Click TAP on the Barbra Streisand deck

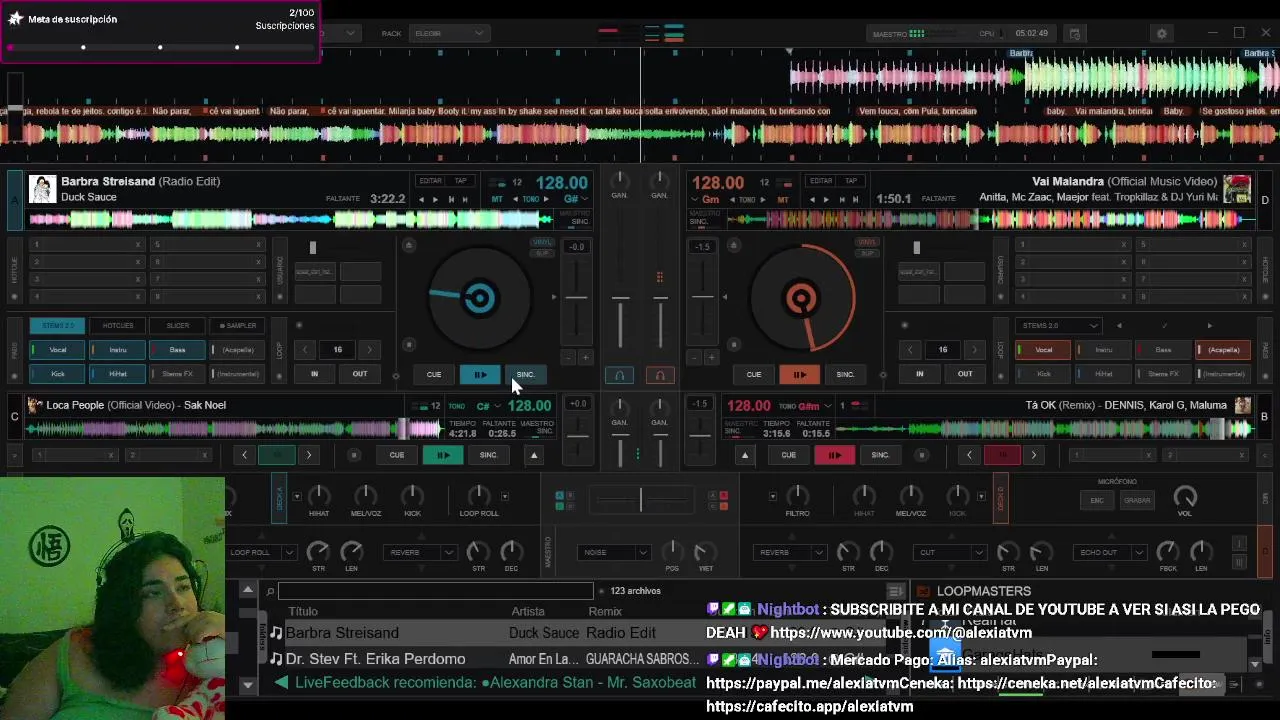coord(461,181)
